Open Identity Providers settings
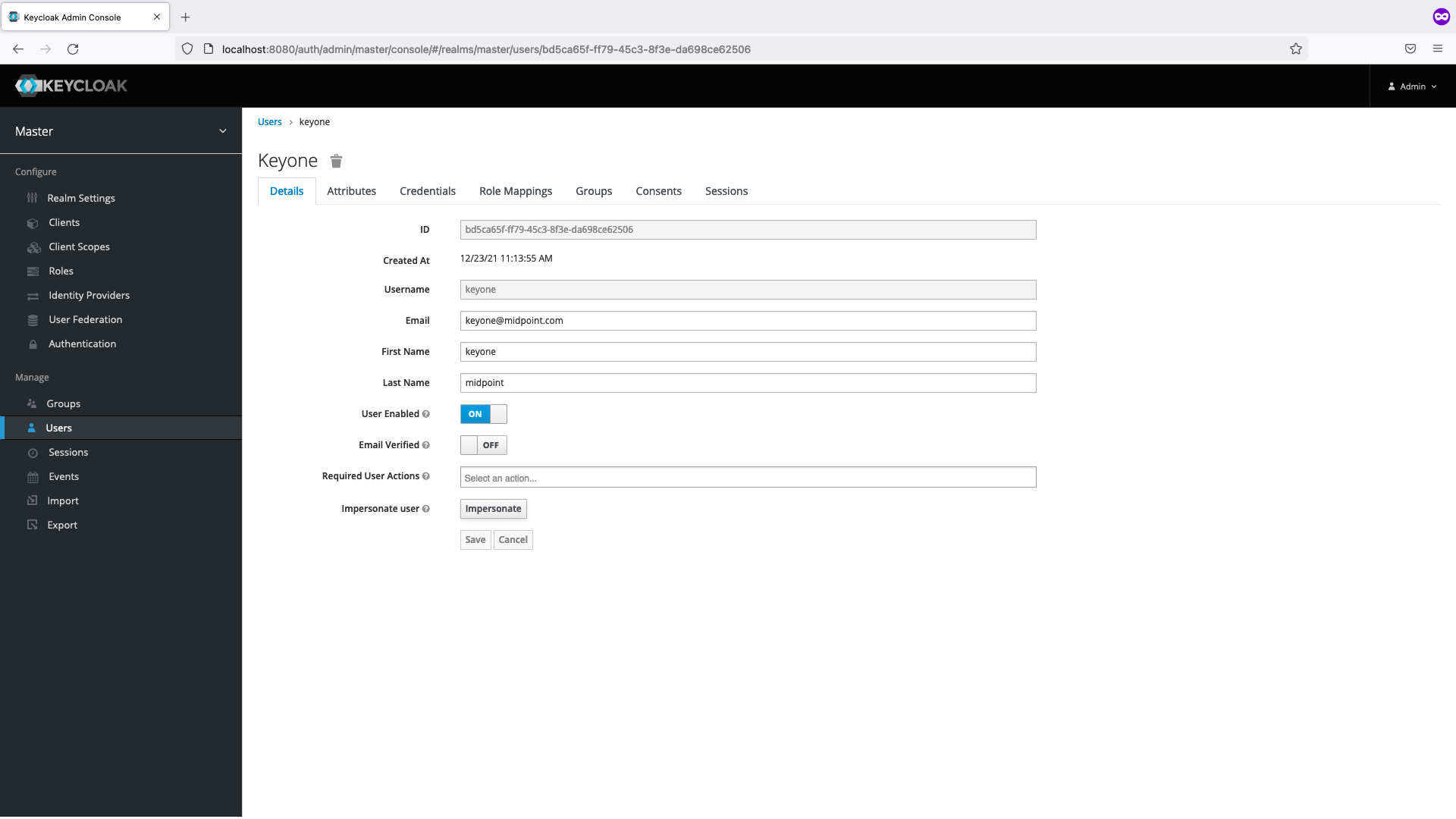Viewport: 1456px width, 819px height. (x=89, y=295)
